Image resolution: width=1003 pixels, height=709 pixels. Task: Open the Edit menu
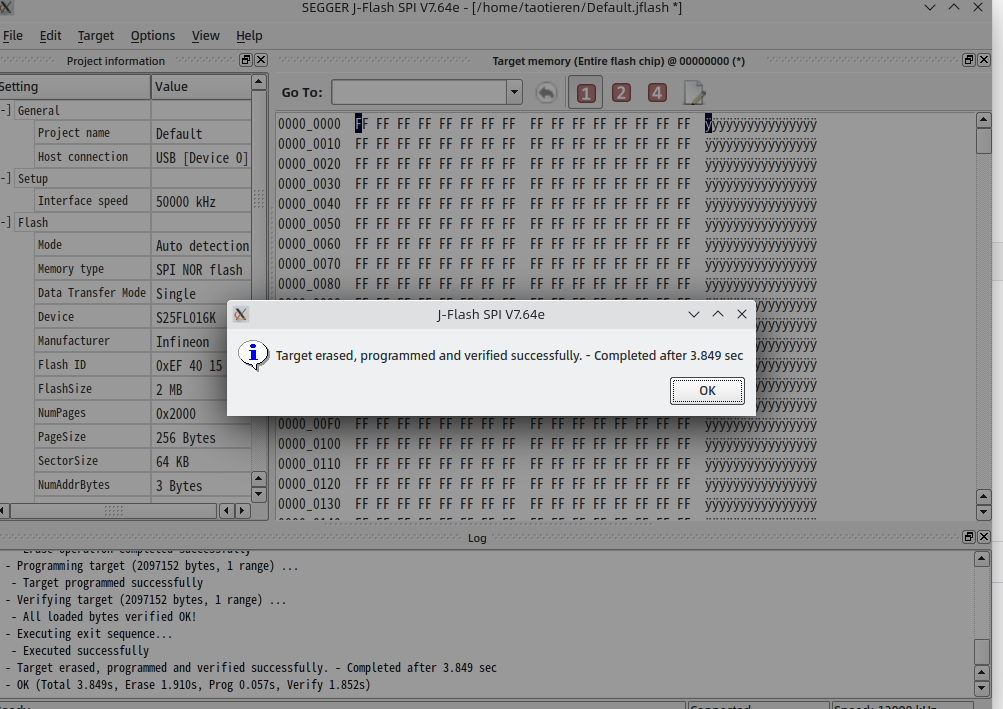(x=51, y=36)
